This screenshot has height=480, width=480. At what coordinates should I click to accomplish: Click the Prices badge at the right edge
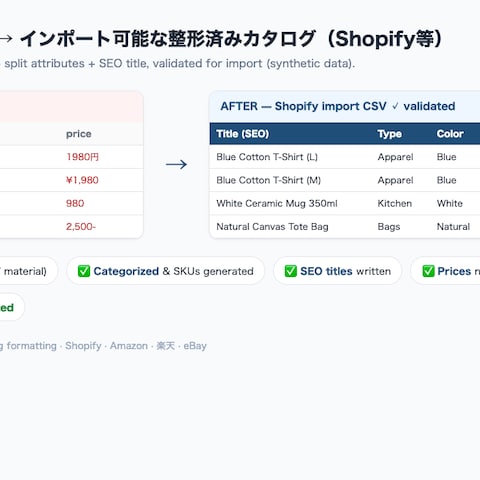[x=445, y=271]
